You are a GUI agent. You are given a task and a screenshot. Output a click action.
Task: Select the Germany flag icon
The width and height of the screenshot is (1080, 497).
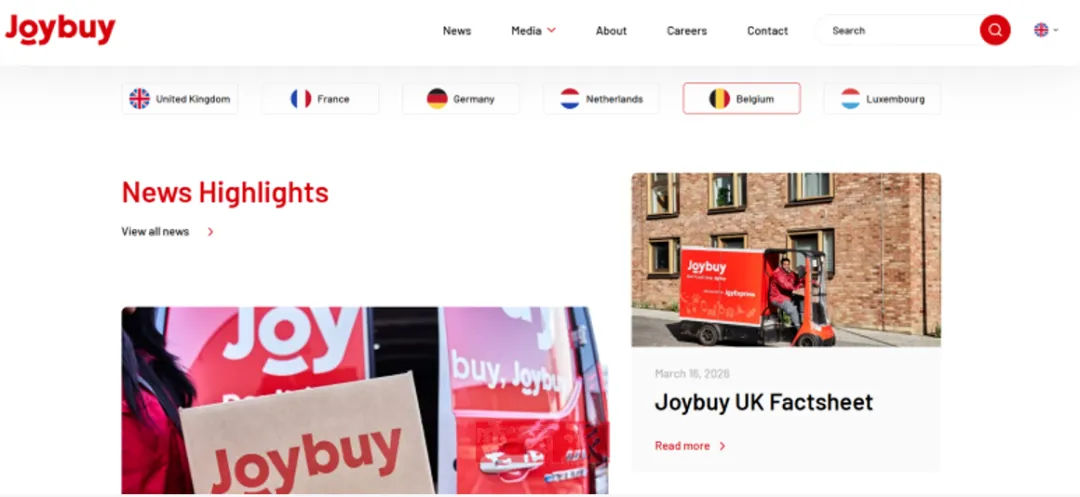437,98
